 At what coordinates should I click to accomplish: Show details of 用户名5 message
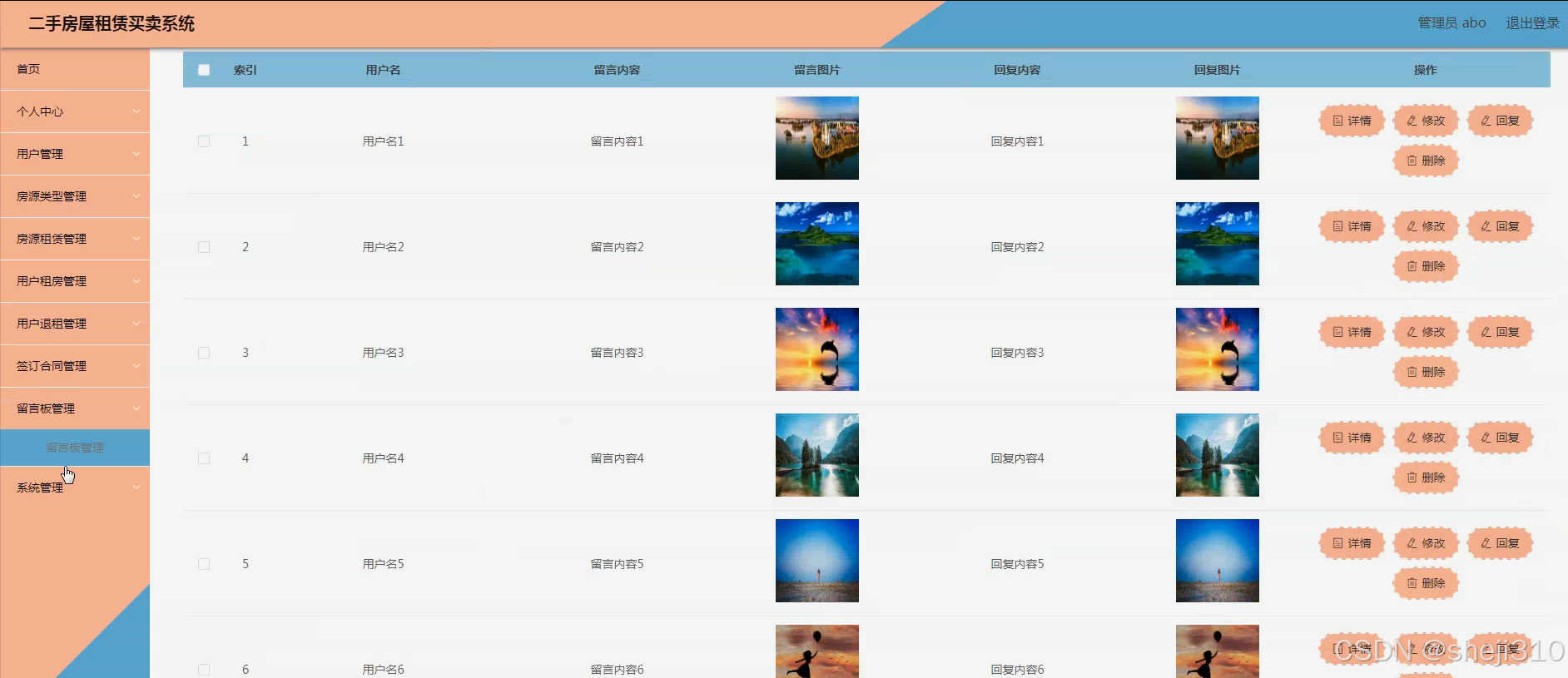(x=1352, y=543)
